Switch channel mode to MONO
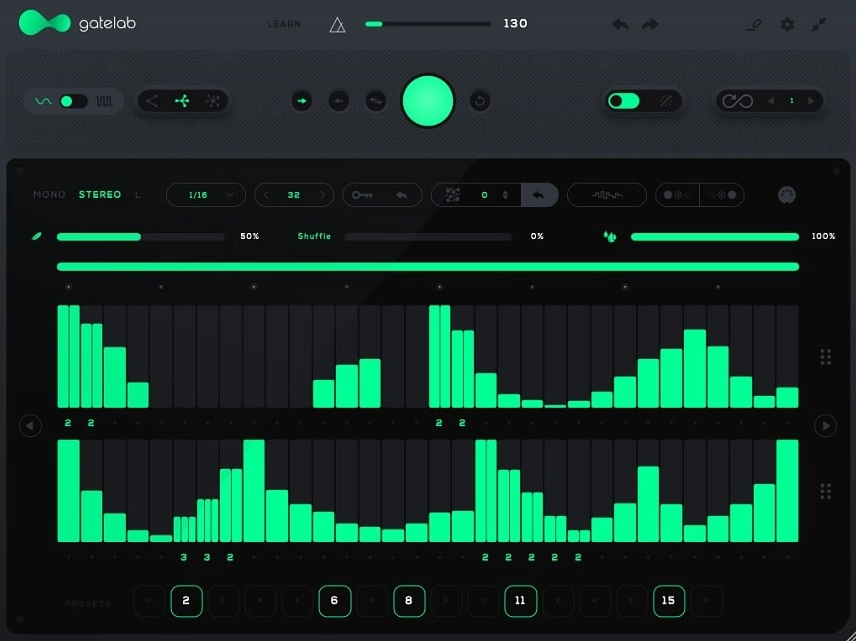The width and height of the screenshot is (856, 641). pos(49,195)
